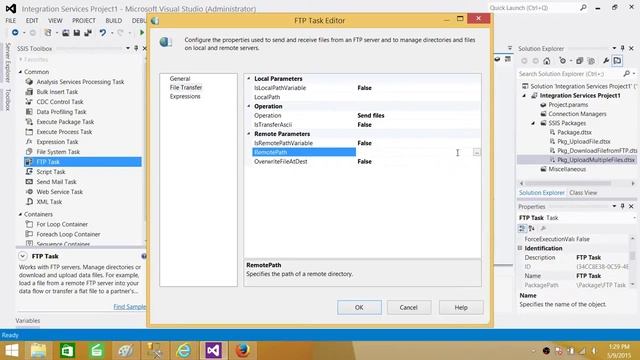Click Cancel in FTP Task Editor
The width and height of the screenshot is (640, 360).
point(409,307)
